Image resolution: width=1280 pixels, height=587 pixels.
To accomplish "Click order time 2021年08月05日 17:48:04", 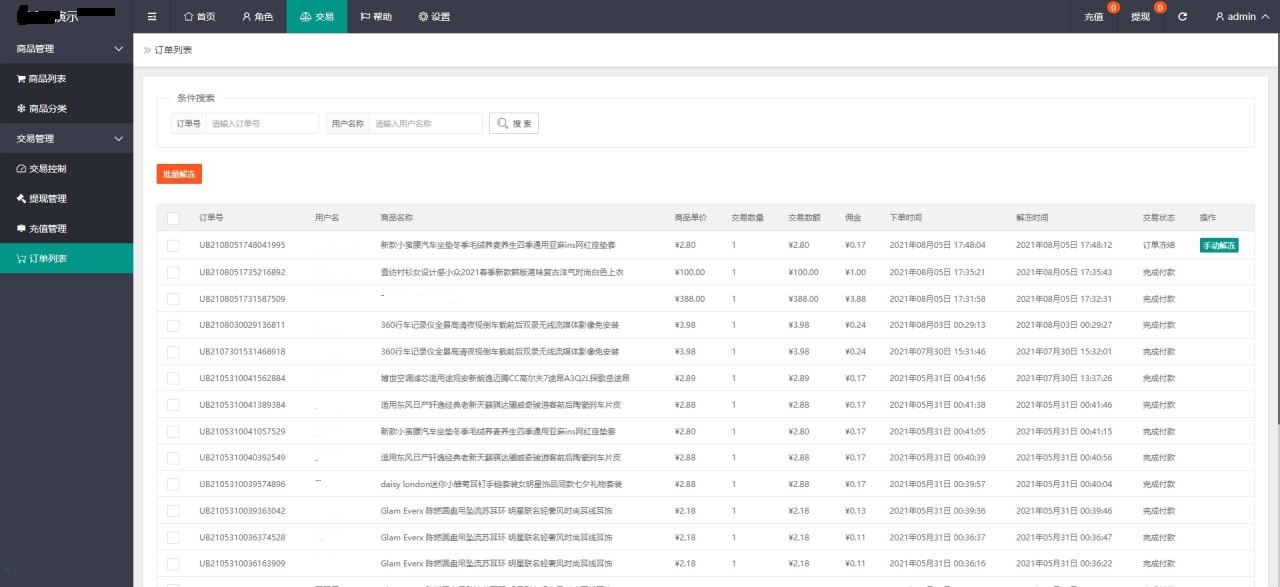I will (x=938, y=245).
